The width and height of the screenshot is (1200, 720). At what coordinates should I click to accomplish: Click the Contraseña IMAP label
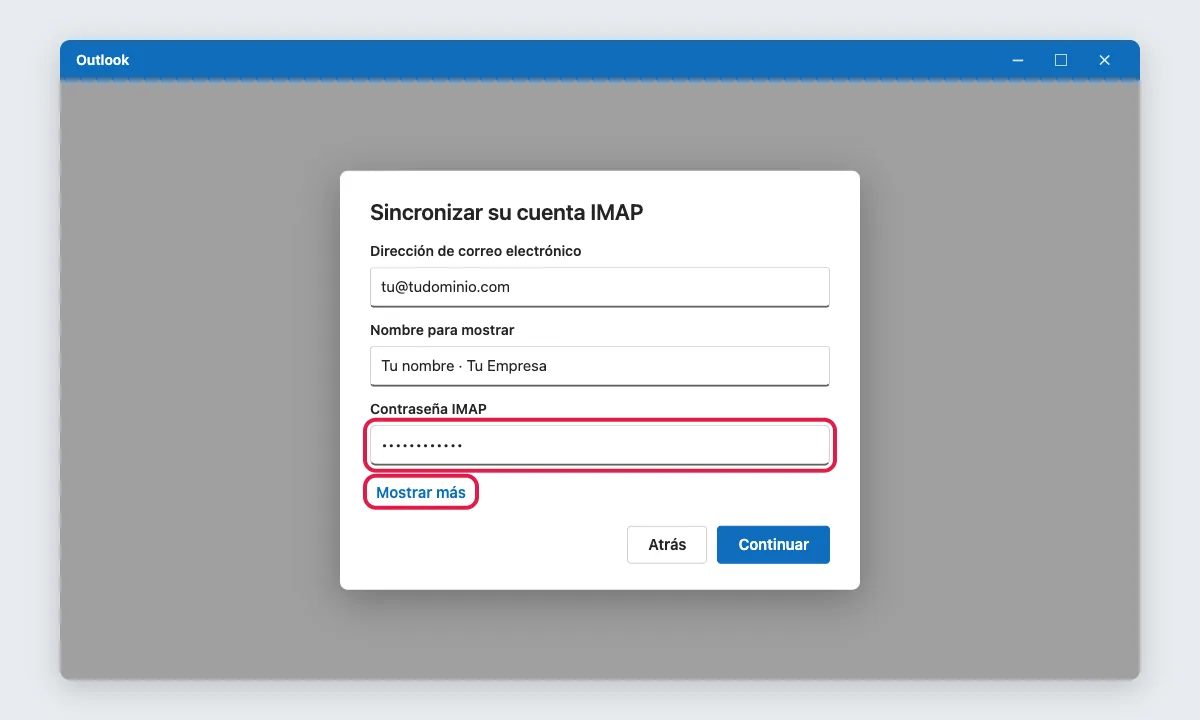point(428,409)
